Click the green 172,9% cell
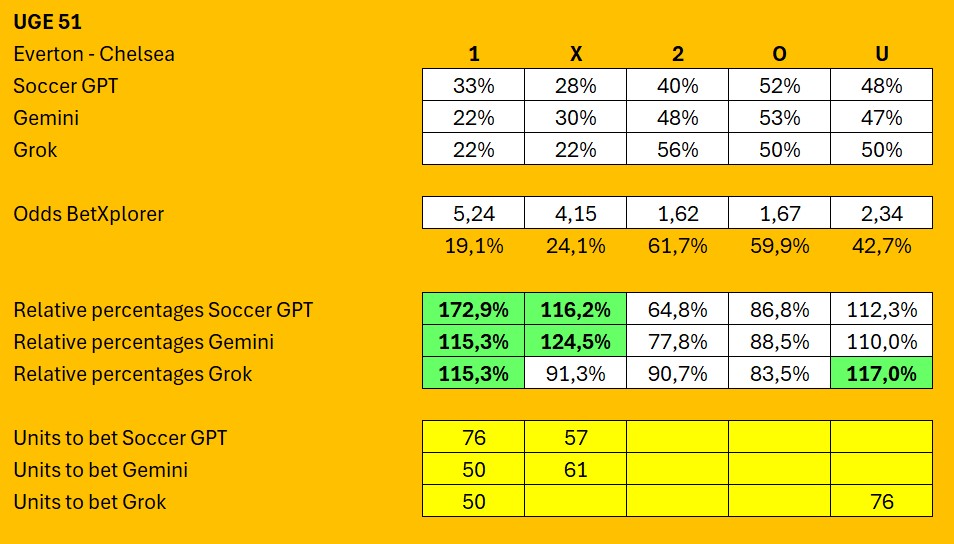 473,309
